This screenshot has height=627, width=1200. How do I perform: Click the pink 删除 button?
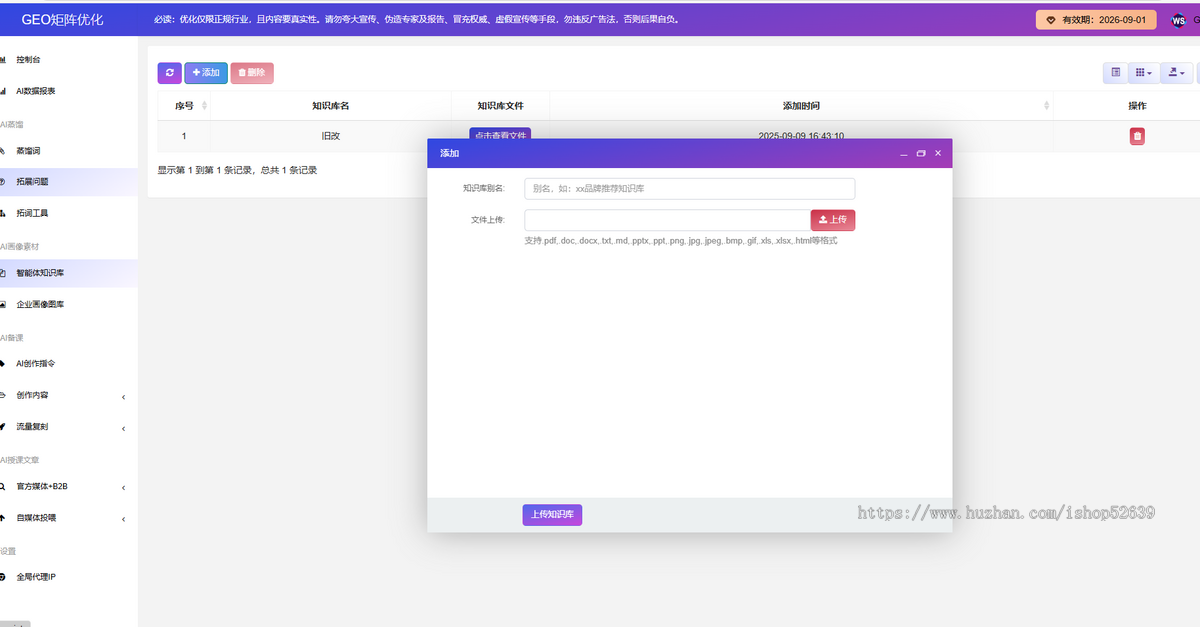pyautogui.click(x=252, y=73)
